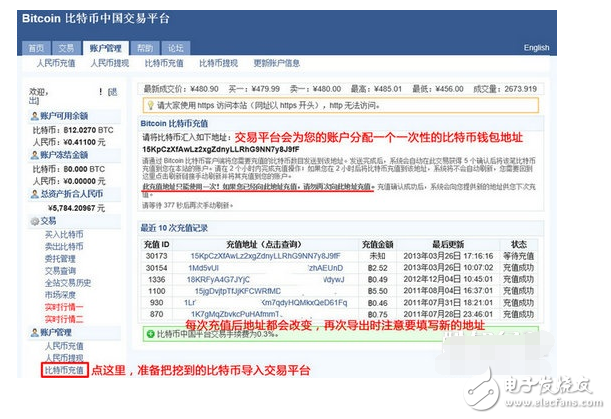Click the lightbulb icon in the https notice
Screen dimensions: 611x419
coord(150,105)
